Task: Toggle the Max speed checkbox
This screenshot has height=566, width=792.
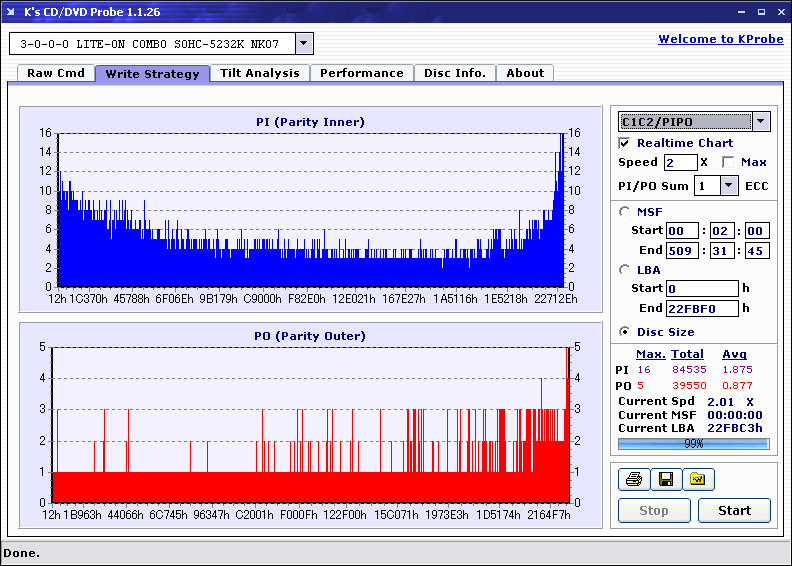Action: tap(728, 162)
